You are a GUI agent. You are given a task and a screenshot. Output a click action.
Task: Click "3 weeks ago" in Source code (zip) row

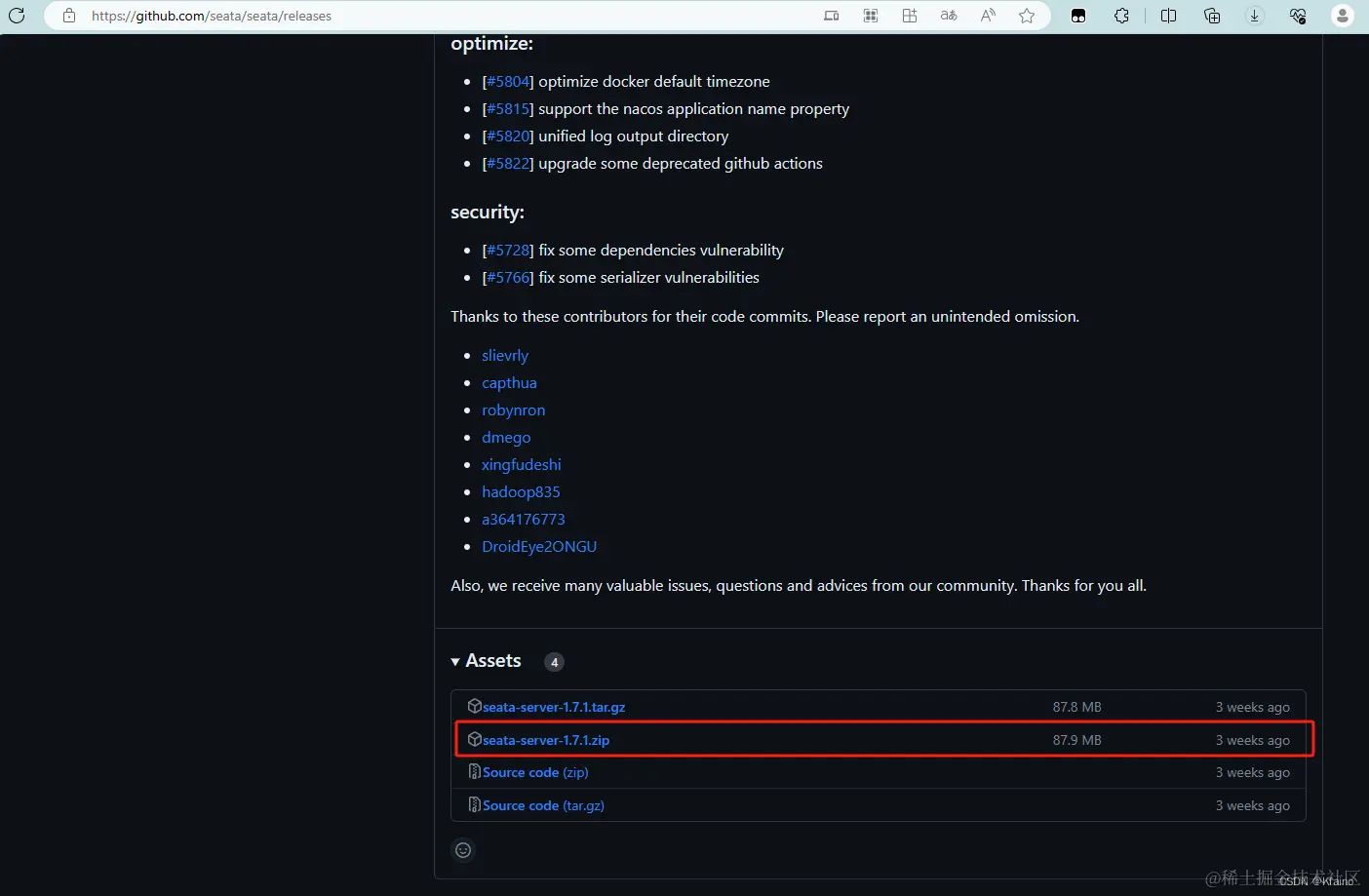[1252, 772]
